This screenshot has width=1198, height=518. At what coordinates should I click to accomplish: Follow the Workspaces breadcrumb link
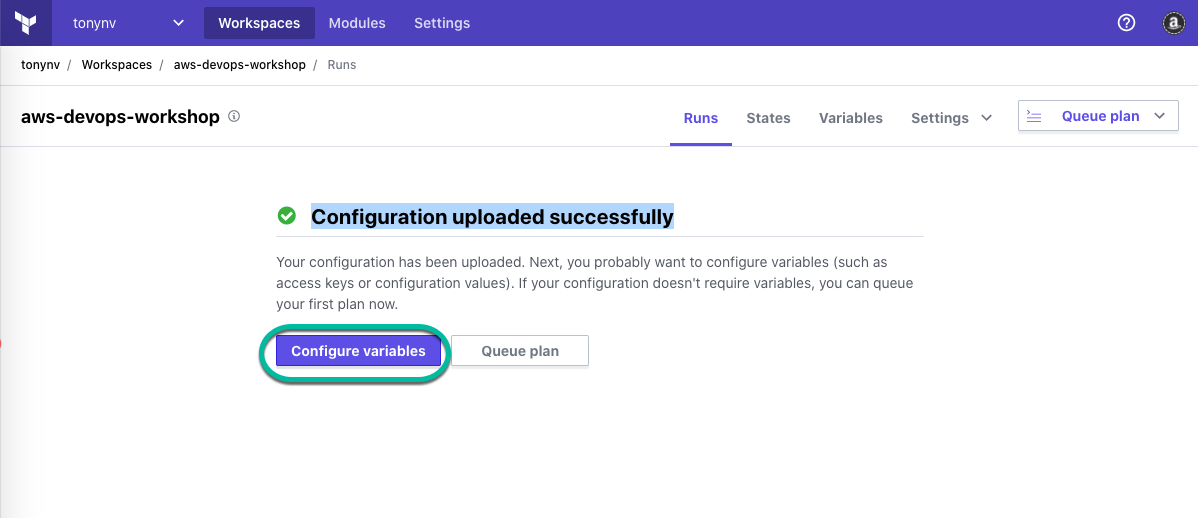click(x=117, y=65)
